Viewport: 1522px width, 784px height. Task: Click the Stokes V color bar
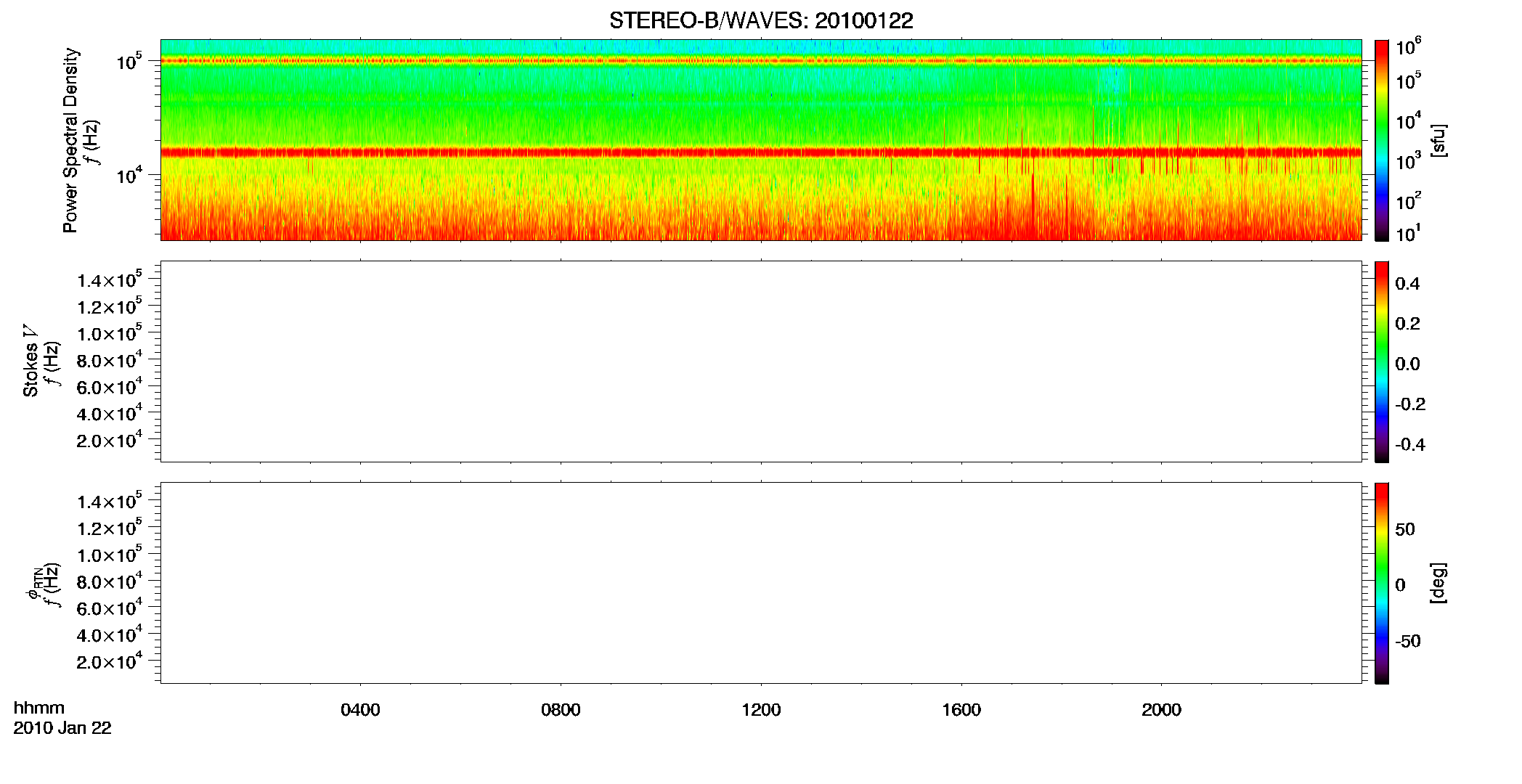coord(1382,362)
